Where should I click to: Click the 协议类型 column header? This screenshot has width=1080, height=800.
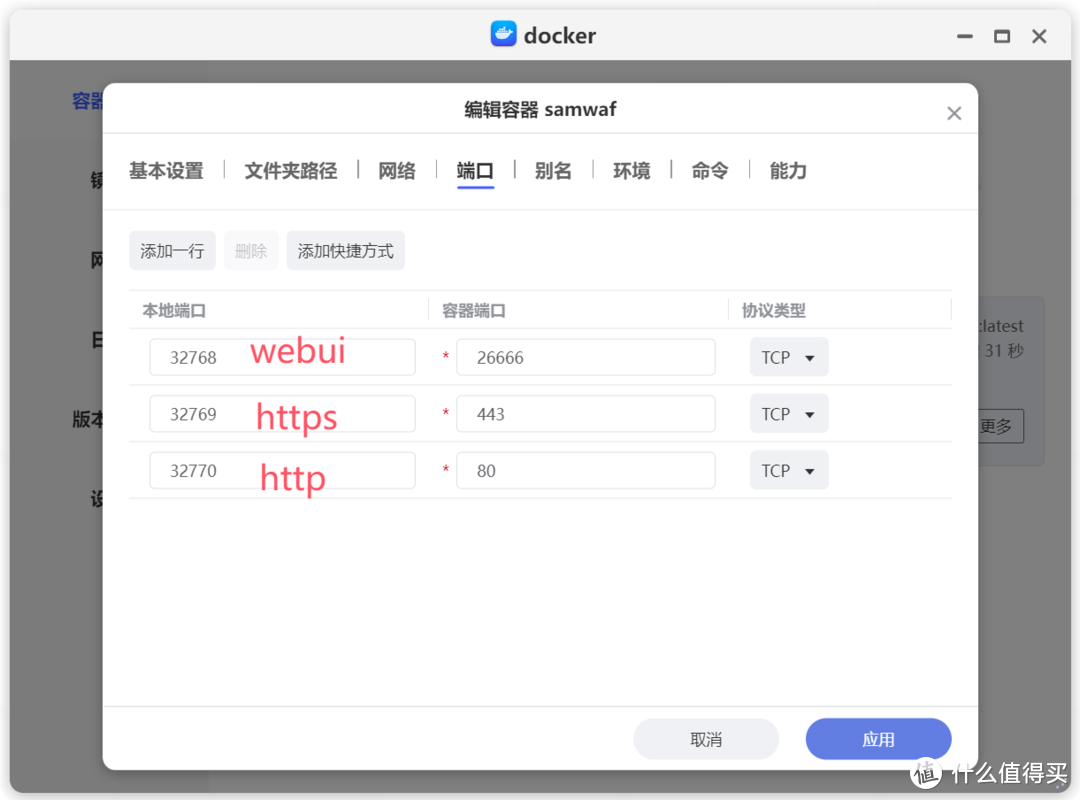coord(773,311)
